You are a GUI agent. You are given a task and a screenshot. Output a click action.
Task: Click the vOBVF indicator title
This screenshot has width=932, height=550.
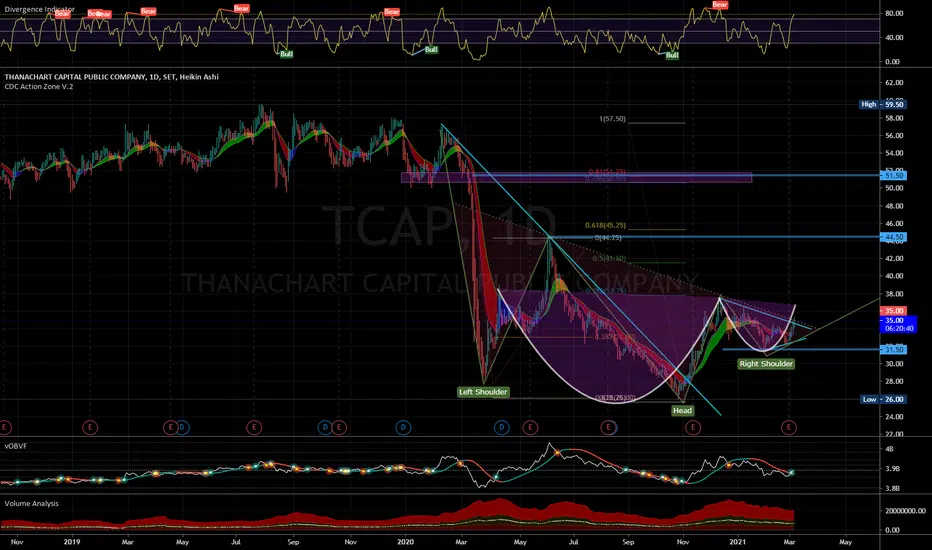[x=15, y=446]
